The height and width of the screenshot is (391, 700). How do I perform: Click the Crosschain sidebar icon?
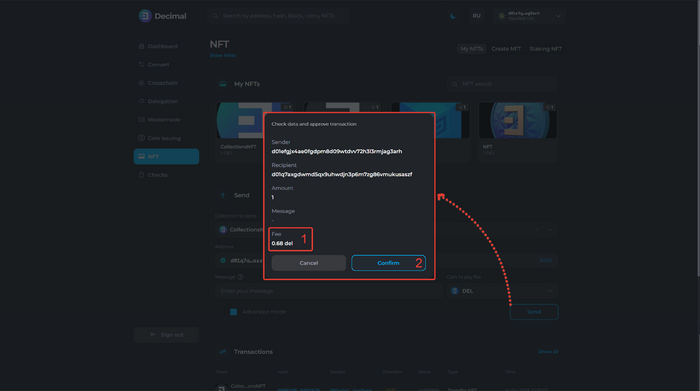[142, 83]
